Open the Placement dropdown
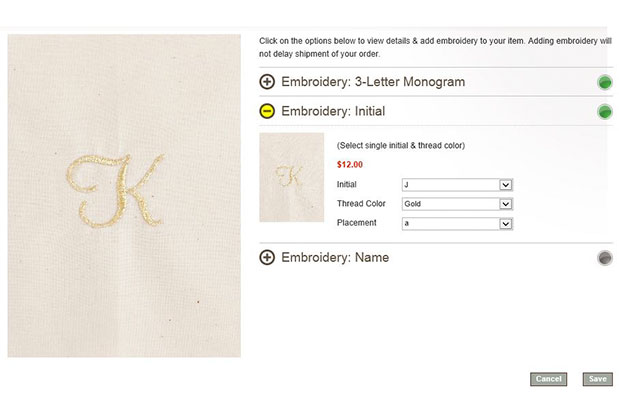 [x=456, y=223]
